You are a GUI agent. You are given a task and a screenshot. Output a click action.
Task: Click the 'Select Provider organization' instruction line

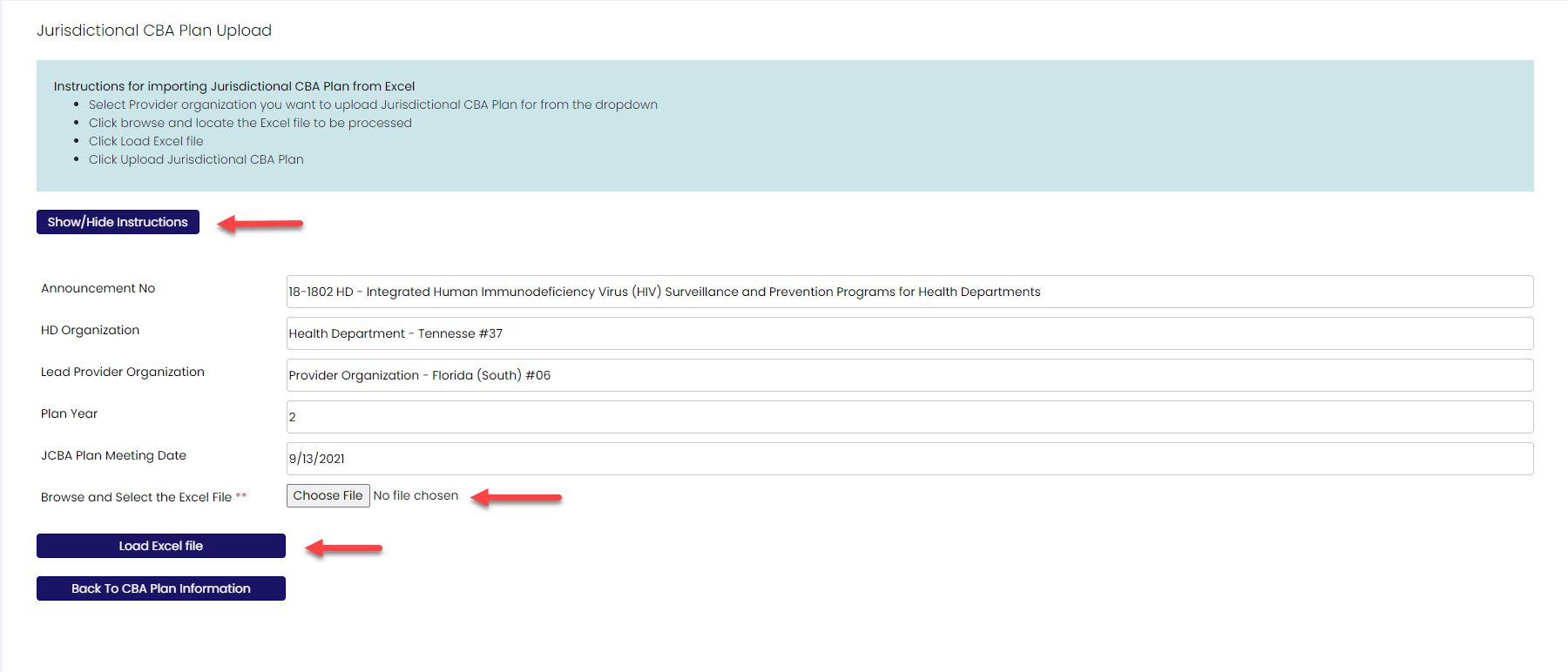coord(372,104)
